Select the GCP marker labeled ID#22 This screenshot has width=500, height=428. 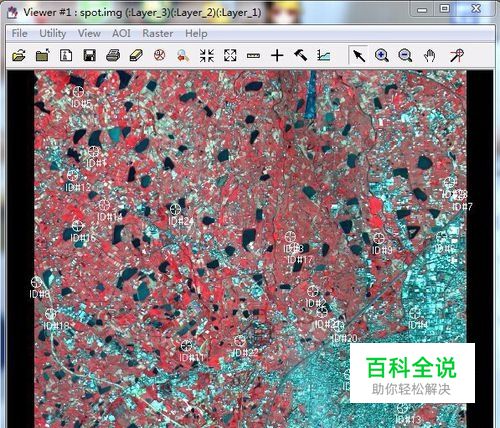tap(240, 341)
